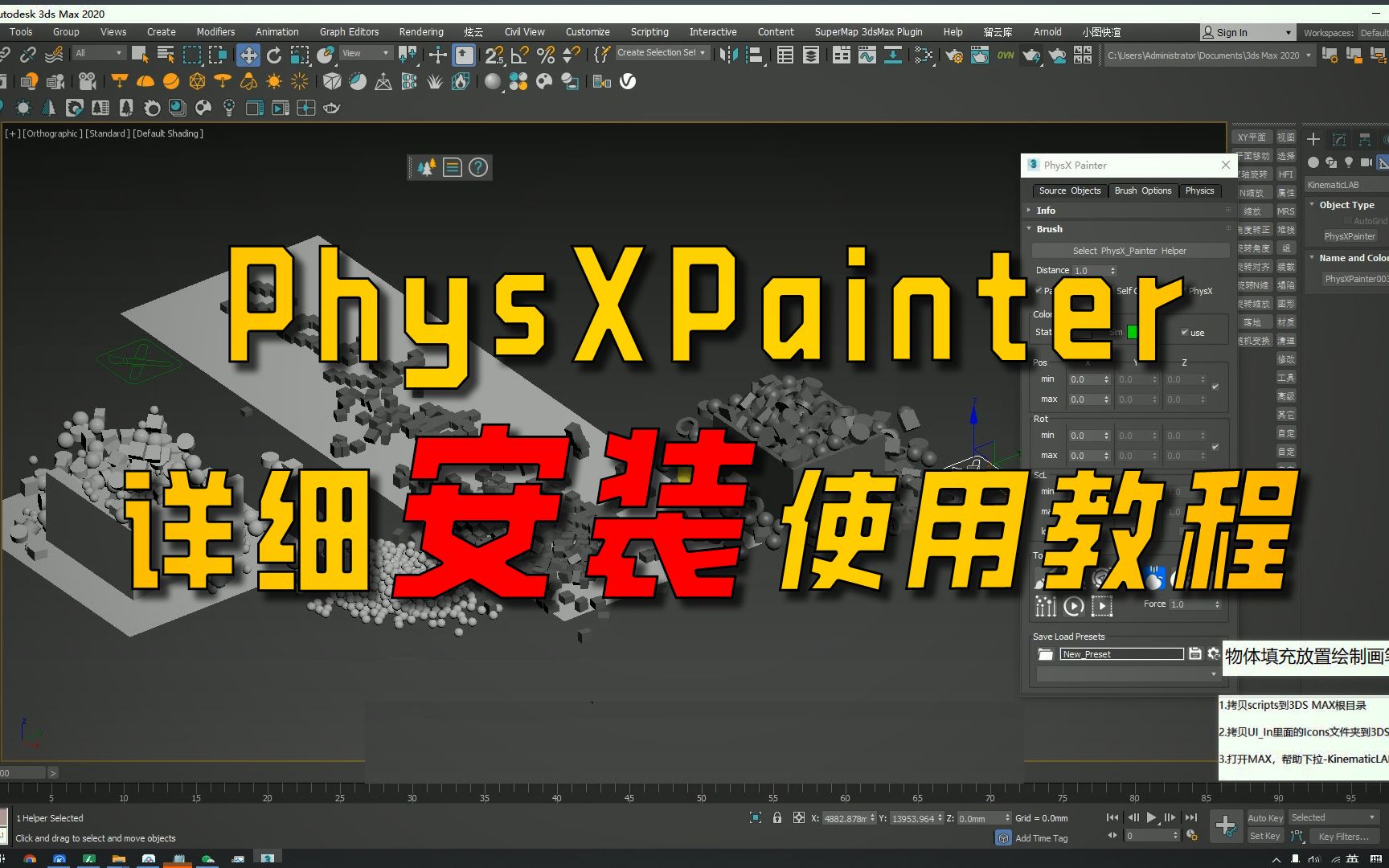Screen dimensions: 1389x868
Task: Select the Rectangular Selection Region tool
Action: click(192, 55)
